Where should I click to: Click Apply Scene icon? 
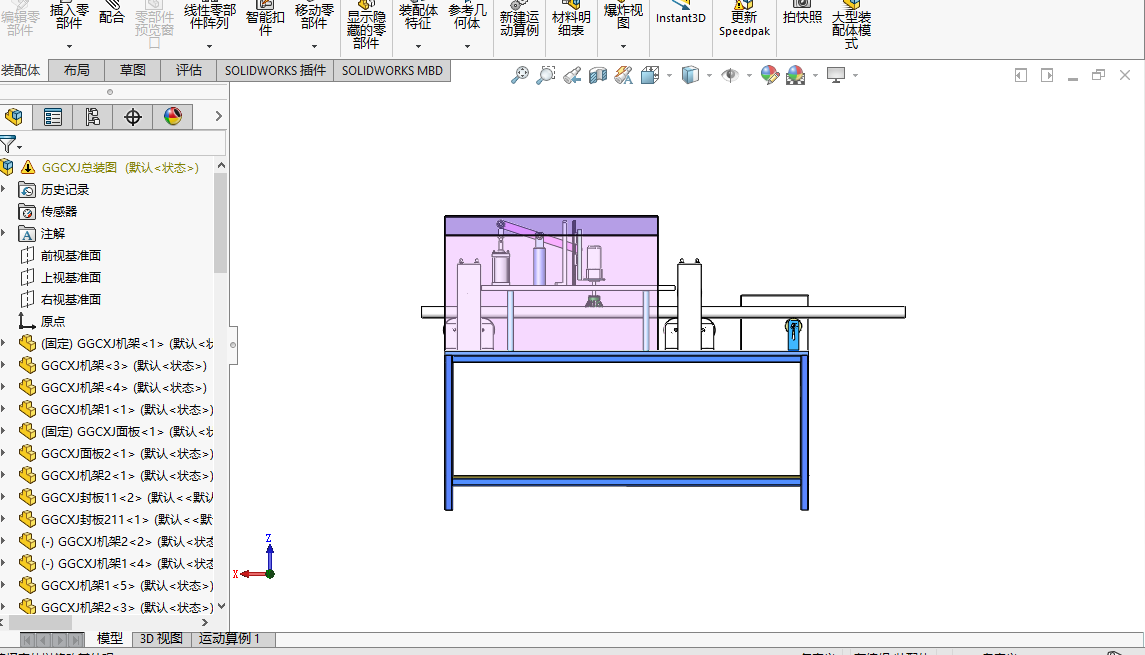795,74
